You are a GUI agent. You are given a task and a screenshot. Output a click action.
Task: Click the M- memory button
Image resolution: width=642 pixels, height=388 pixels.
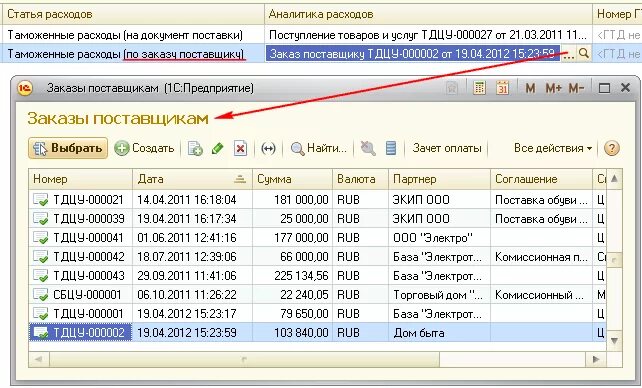(x=576, y=88)
